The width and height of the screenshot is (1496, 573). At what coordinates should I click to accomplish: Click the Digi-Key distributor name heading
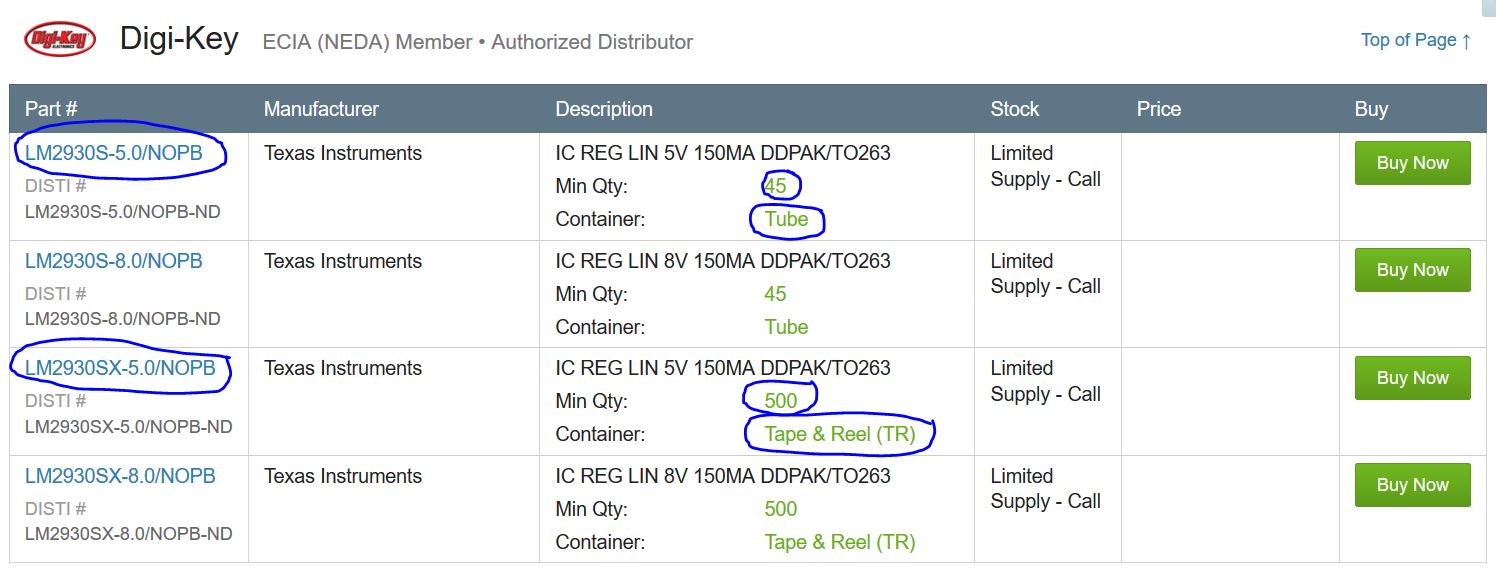click(179, 39)
